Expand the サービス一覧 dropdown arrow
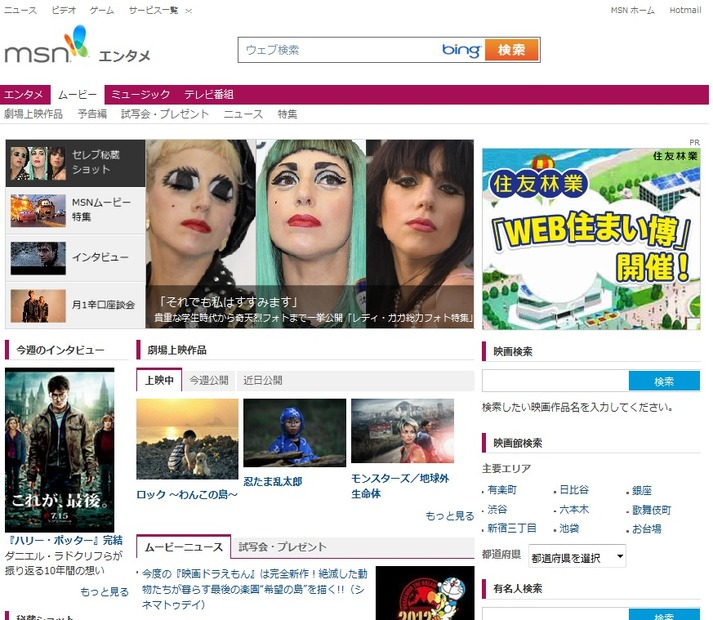713x620 pixels. 189,10
